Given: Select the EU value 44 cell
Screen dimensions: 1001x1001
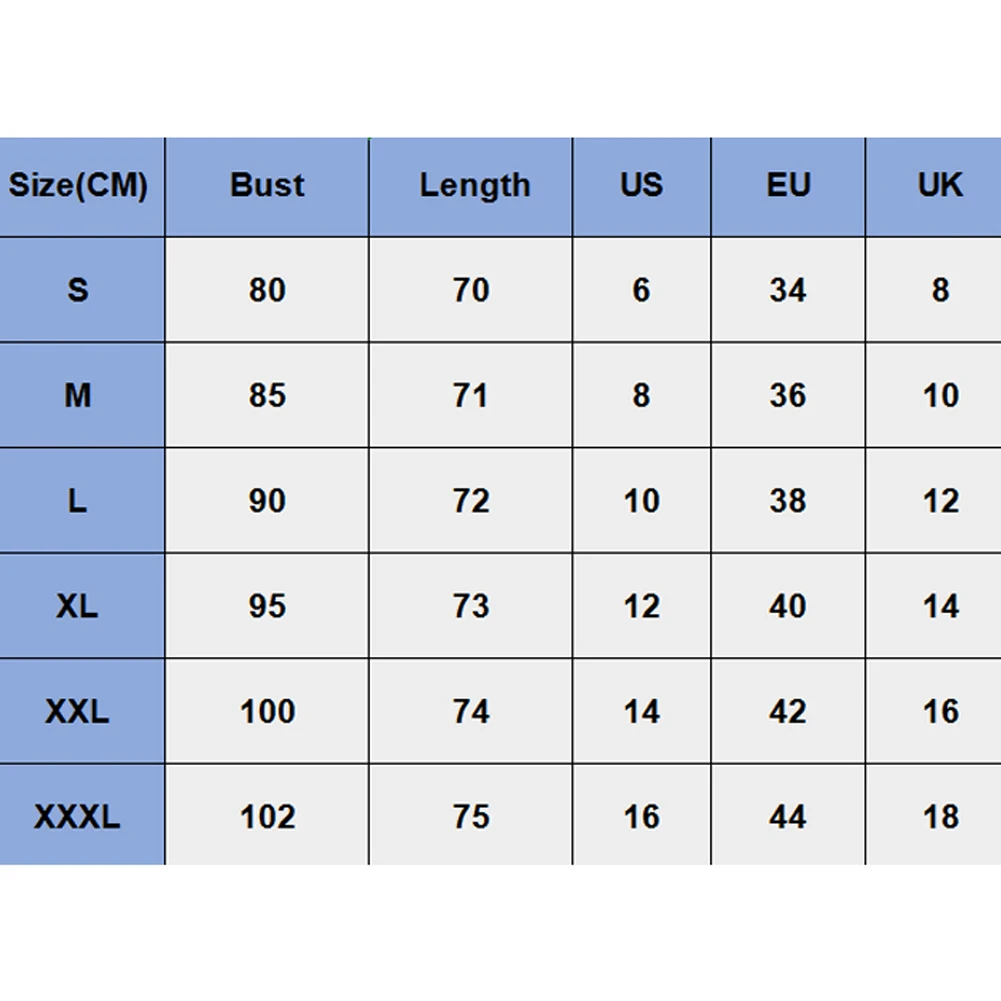Looking at the screenshot, I should pos(788,815).
